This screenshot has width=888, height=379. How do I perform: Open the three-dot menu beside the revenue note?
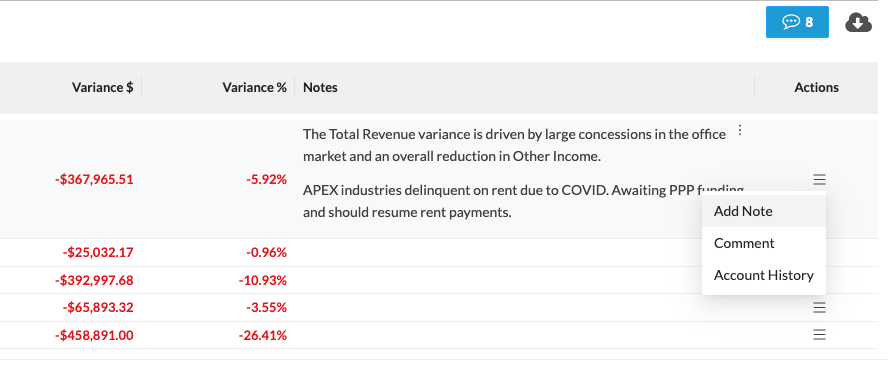click(x=740, y=131)
